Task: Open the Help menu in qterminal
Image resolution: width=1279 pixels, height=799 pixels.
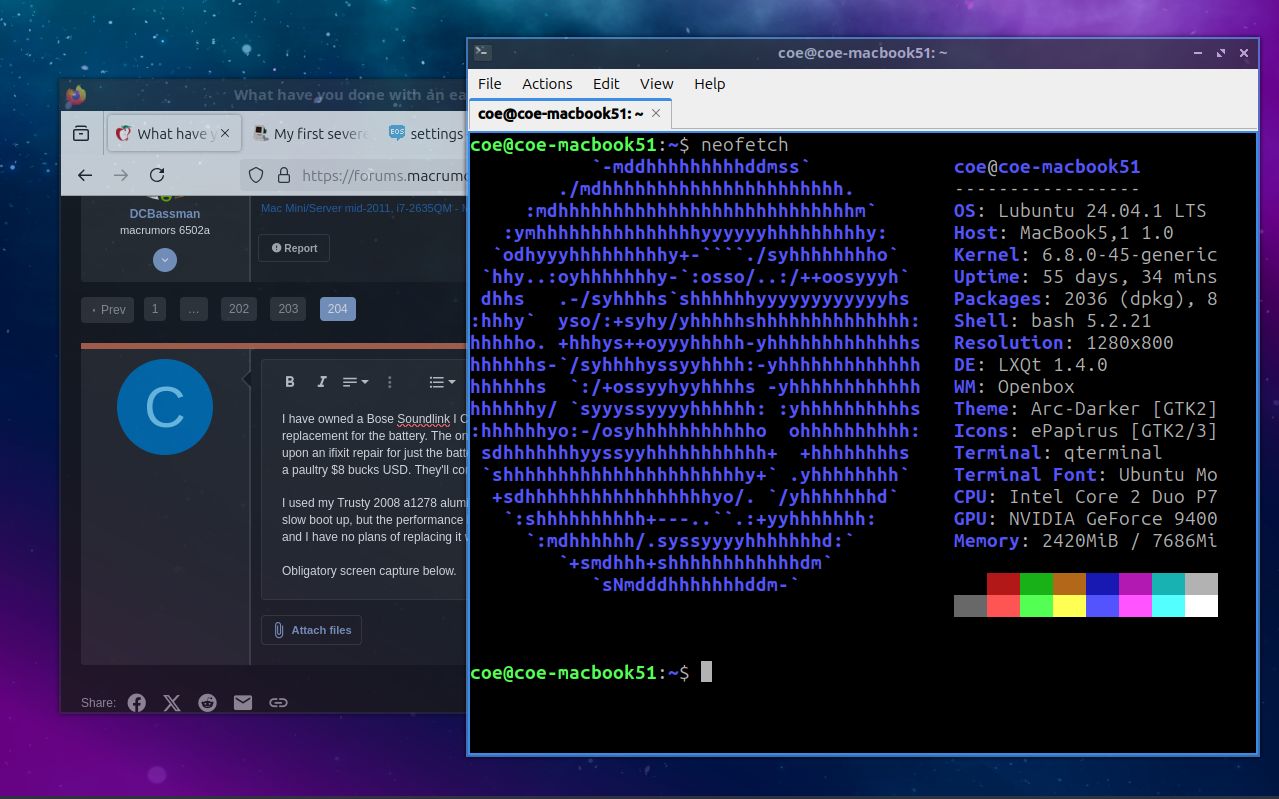Action: pyautogui.click(x=709, y=84)
